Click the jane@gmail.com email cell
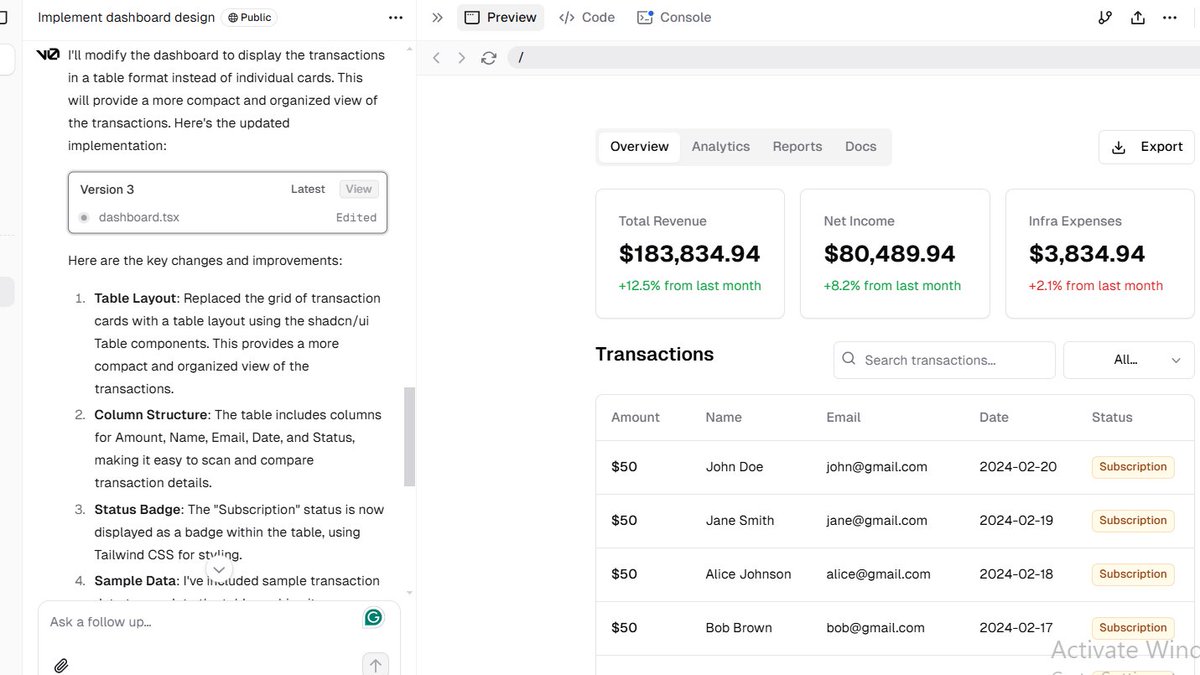1200x675 pixels. tap(876, 520)
